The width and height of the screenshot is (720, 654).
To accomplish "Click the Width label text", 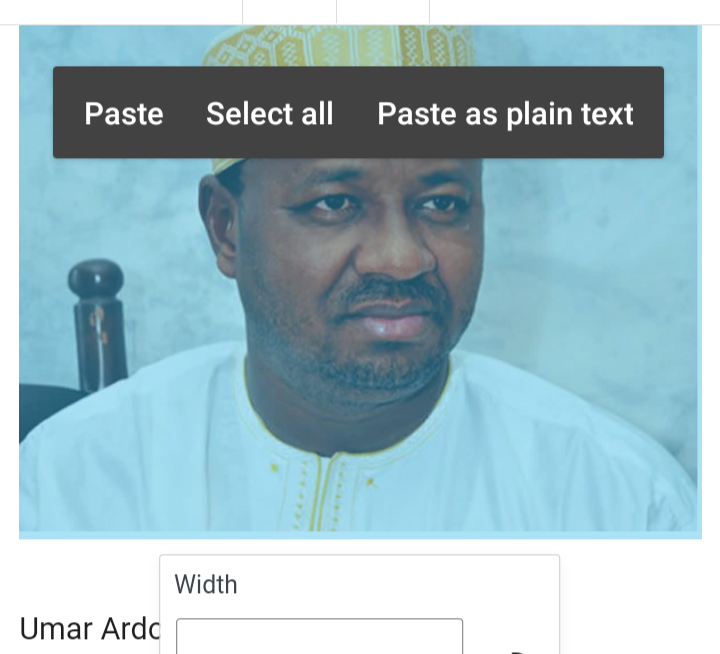I will coord(206,584).
